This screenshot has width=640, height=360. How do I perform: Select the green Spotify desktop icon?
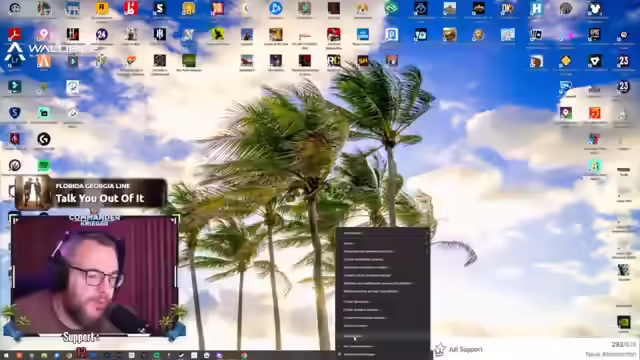coord(44,165)
